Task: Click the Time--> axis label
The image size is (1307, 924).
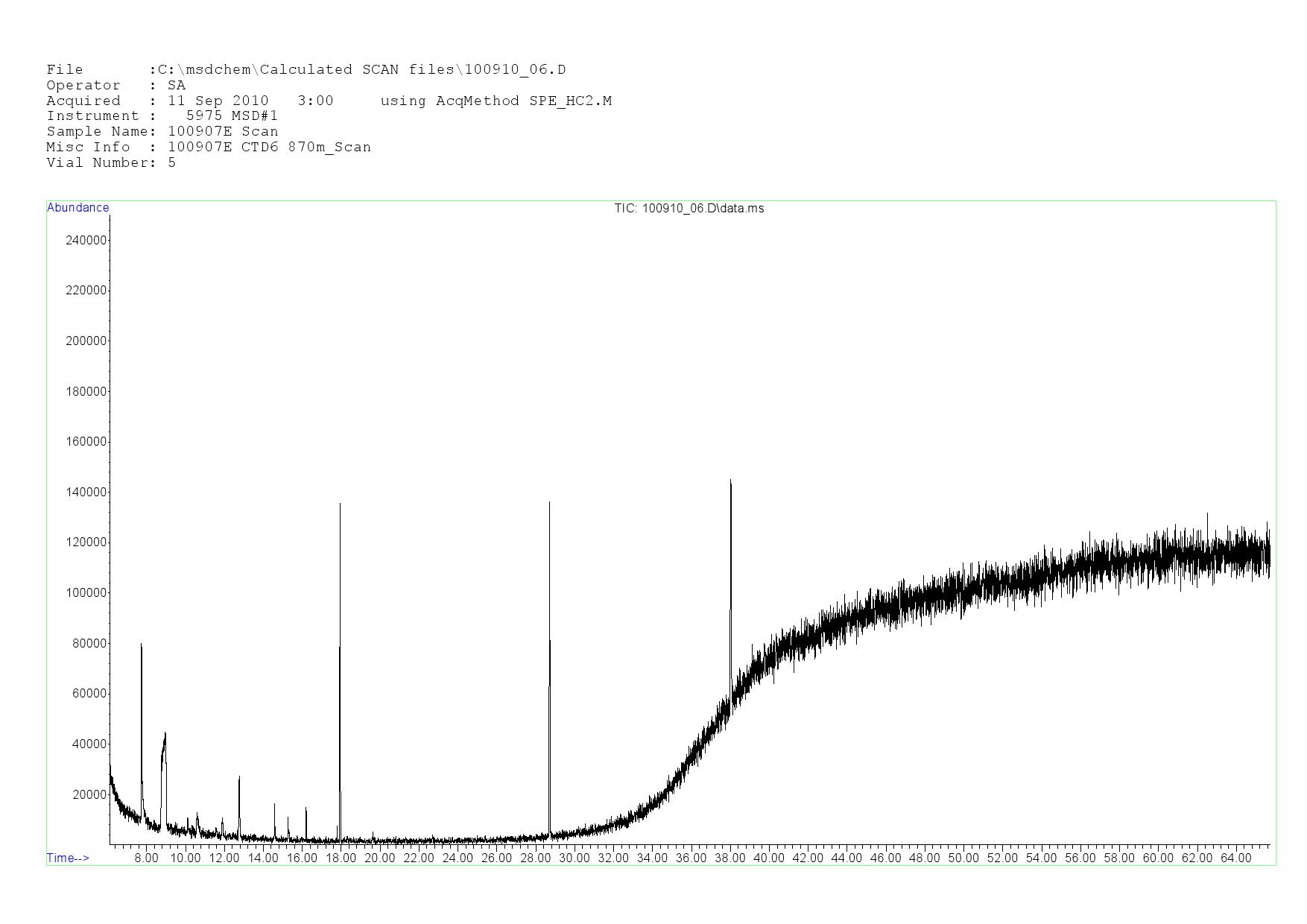Action: pyautogui.click(x=68, y=858)
